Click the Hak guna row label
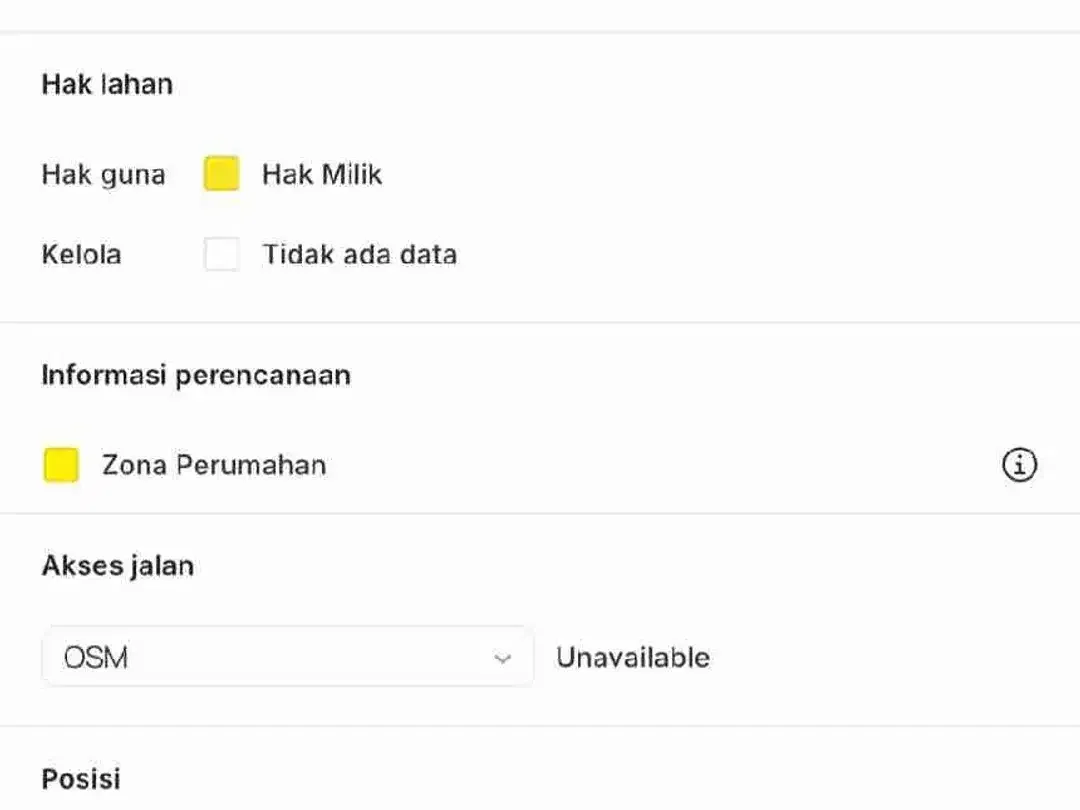 pyautogui.click(x=104, y=175)
